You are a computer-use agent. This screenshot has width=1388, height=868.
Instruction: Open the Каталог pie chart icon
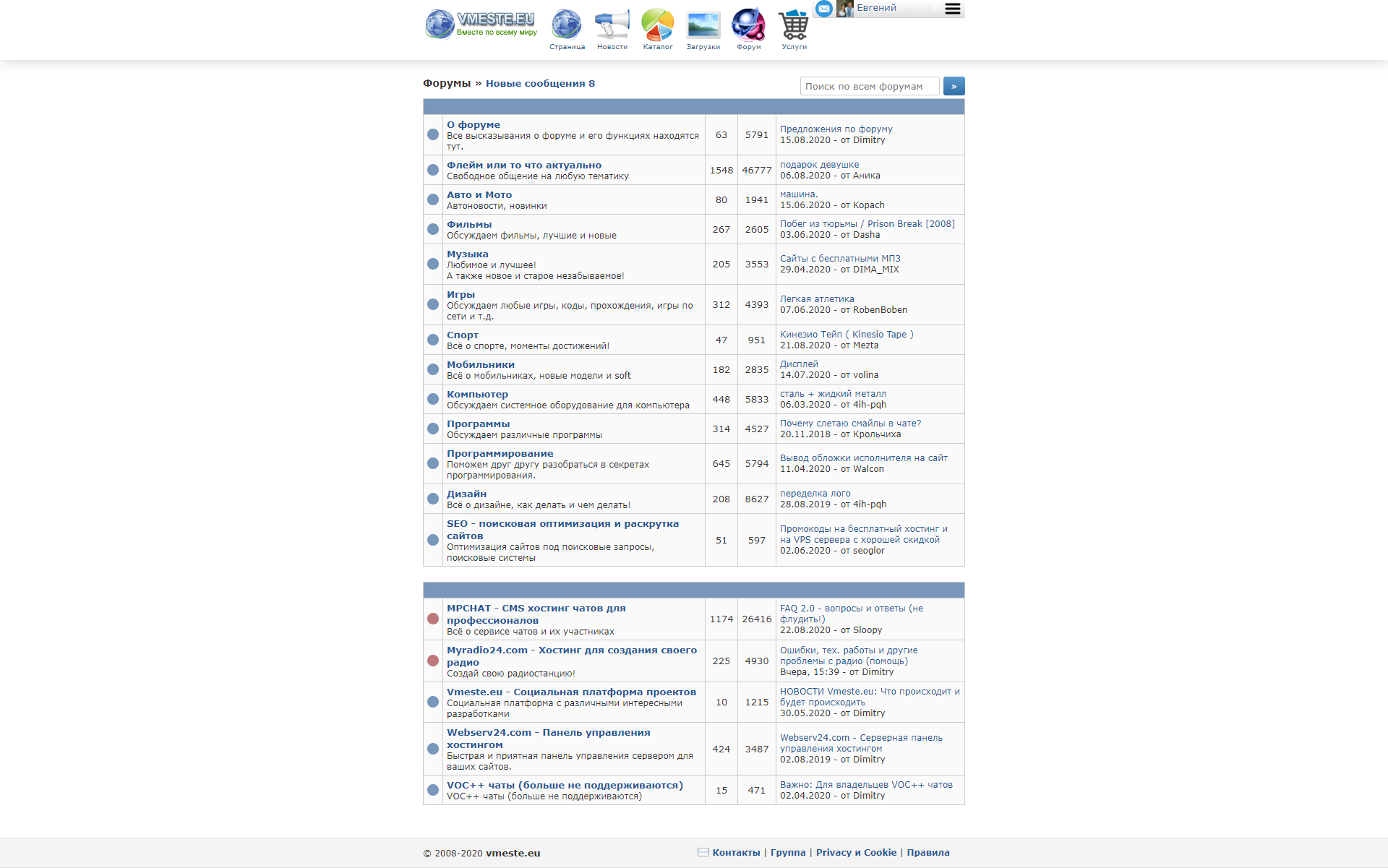[x=657, y=25]
